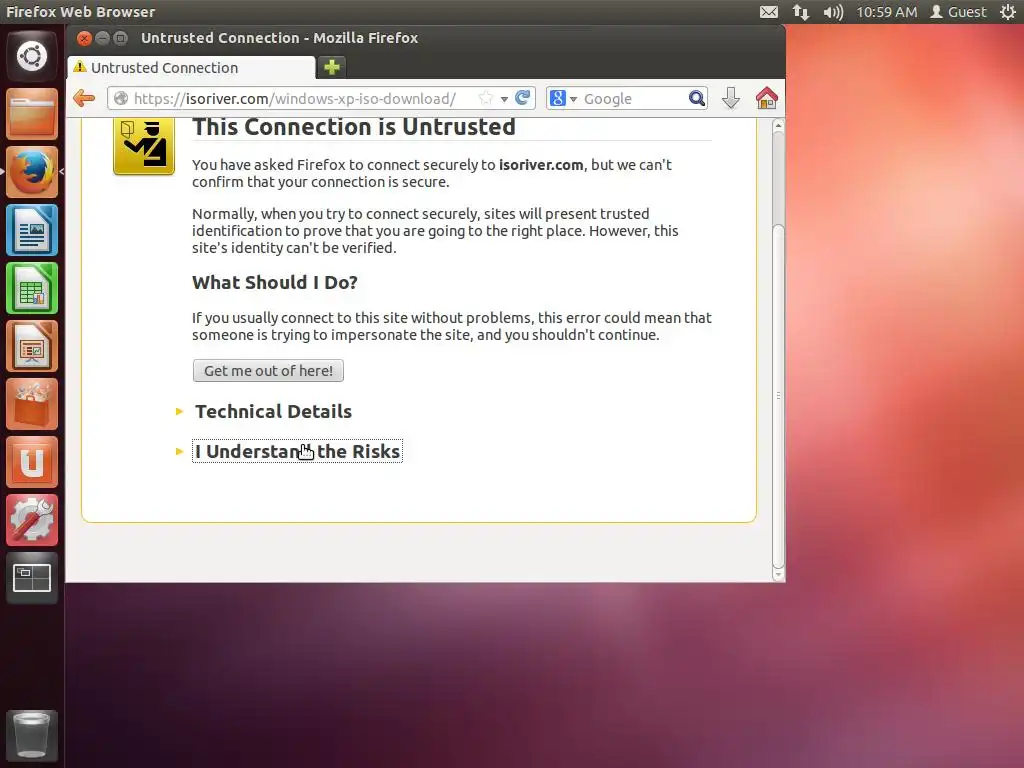Open the Downloads arrow button
This screenshot has height=768, width=1024.
[731, 99]
